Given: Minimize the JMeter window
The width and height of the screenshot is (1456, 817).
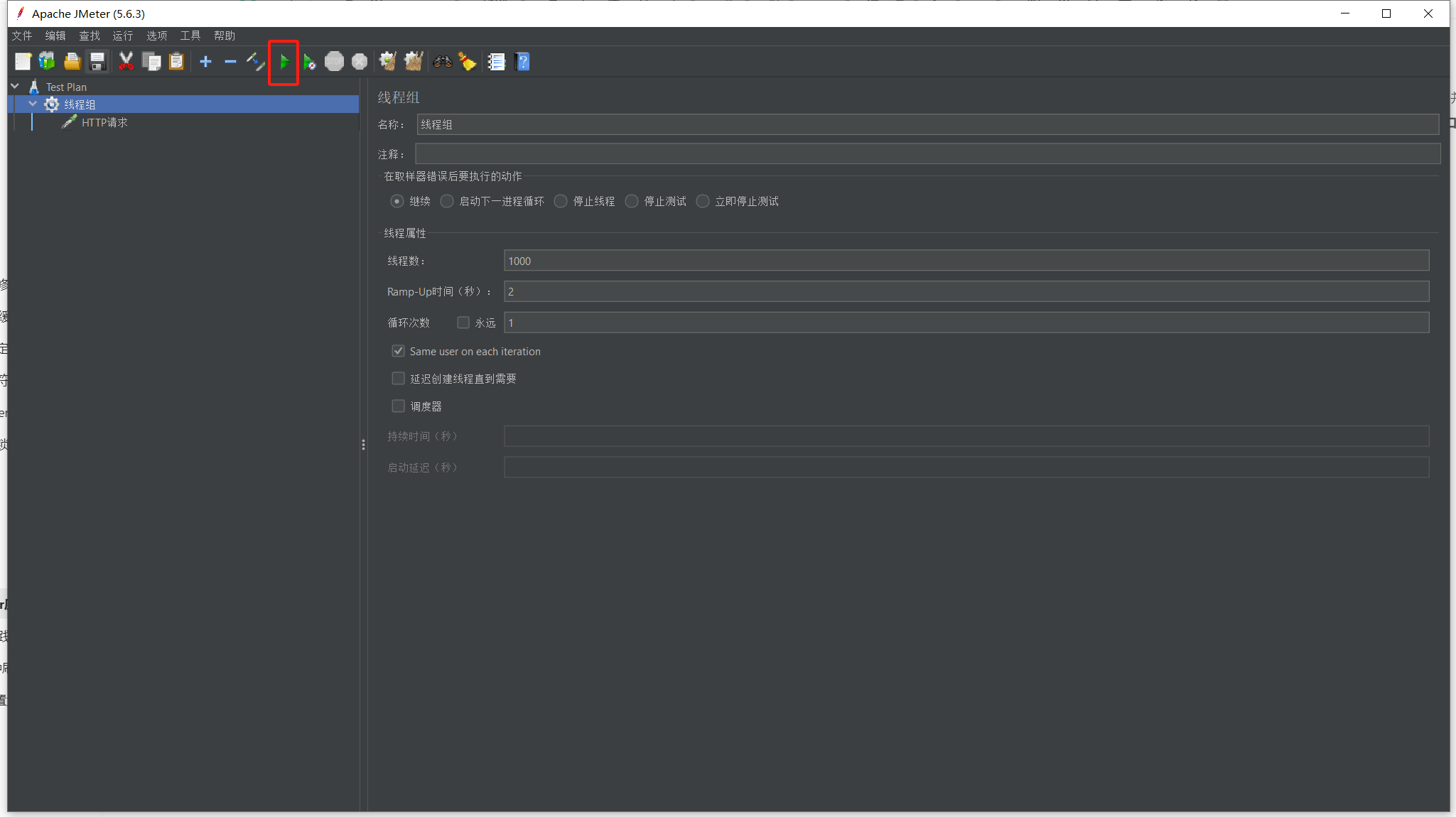Looking at the screenshot, I should [x=1345, y=13].
